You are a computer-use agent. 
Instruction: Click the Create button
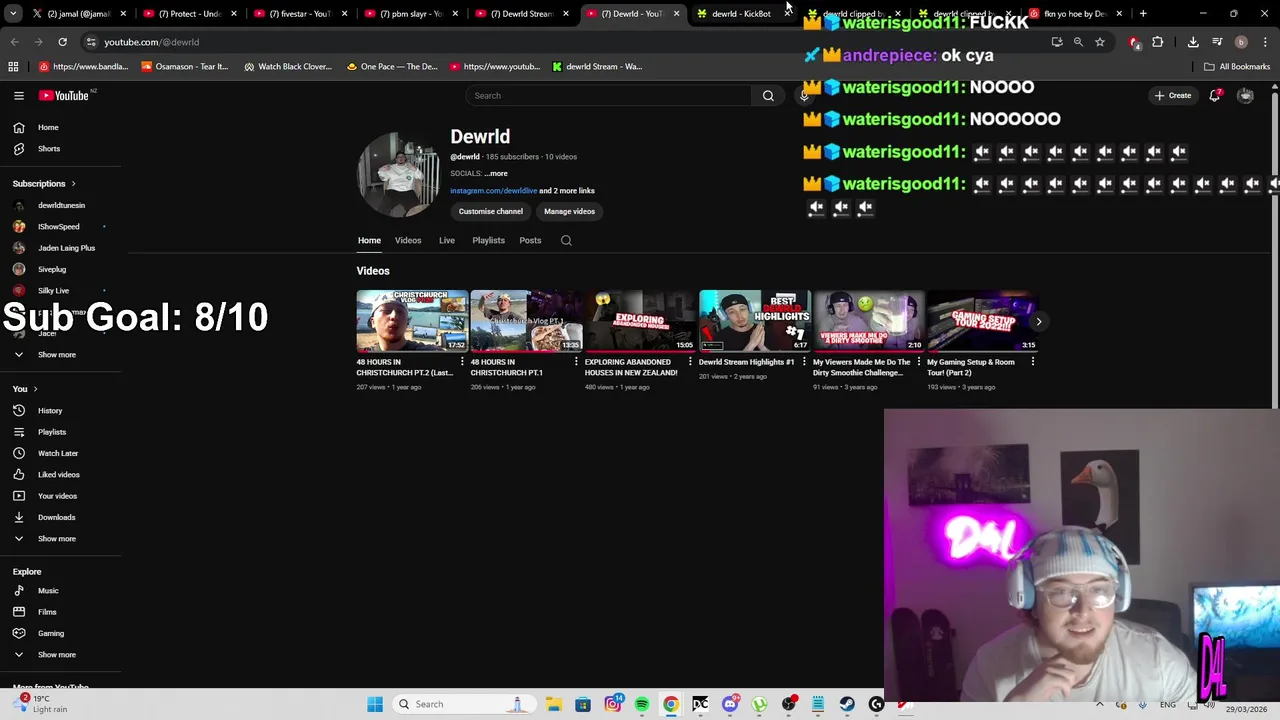[x=1172, y=95]
